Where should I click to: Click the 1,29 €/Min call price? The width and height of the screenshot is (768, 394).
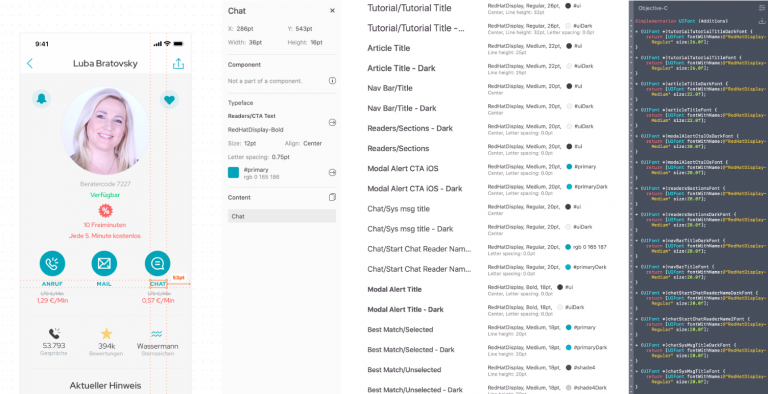pos(52,300)
